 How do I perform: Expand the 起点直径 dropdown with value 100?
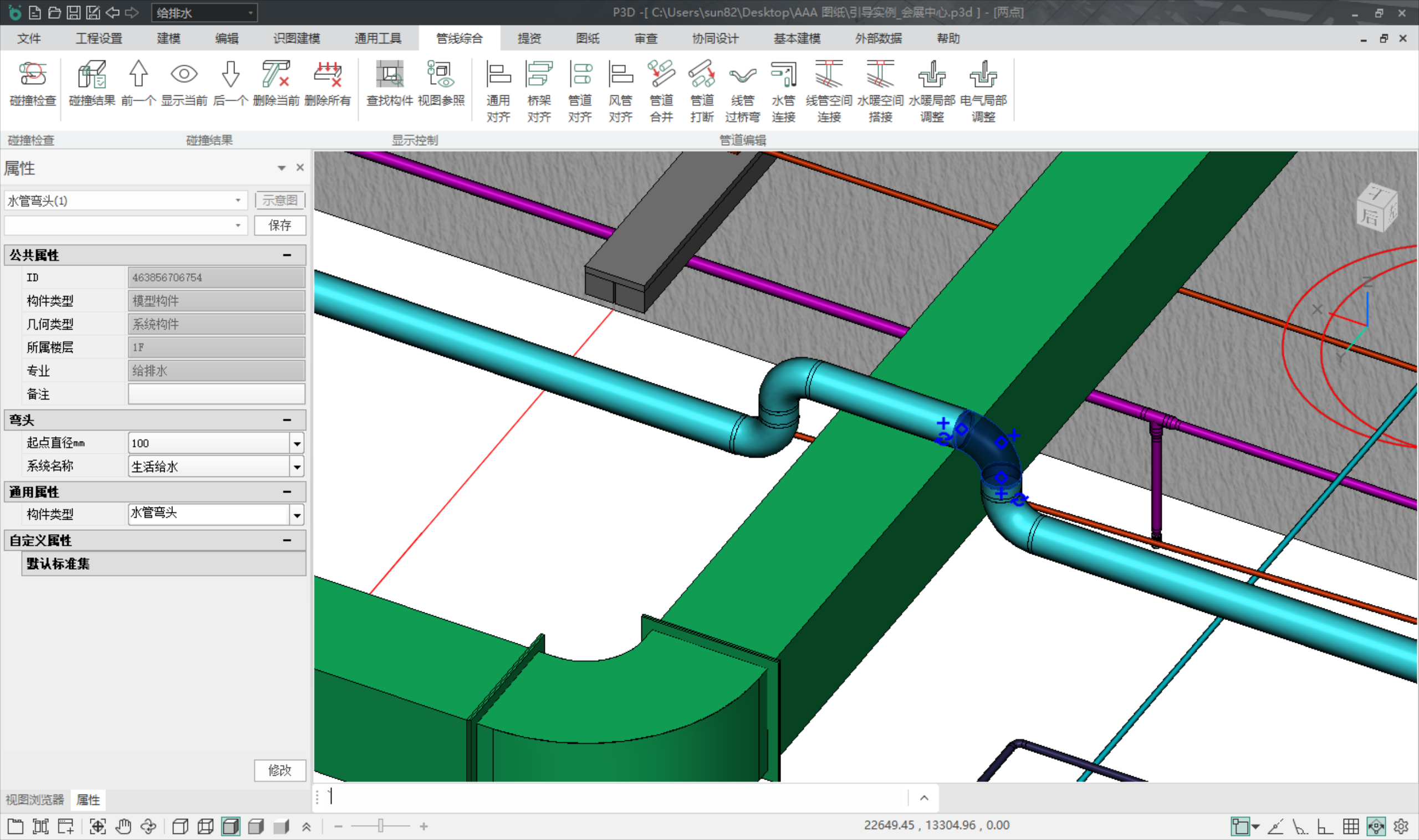coord(297,443)
